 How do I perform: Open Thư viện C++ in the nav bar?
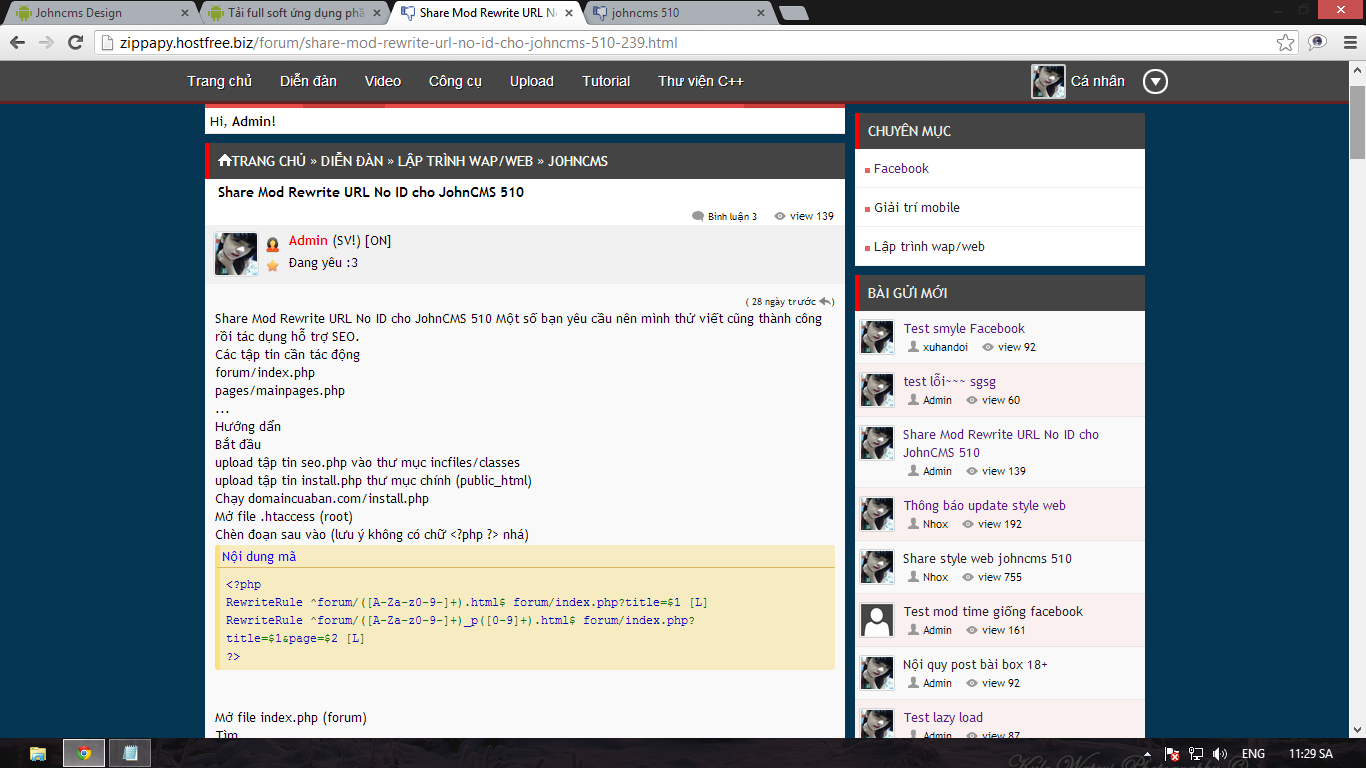[700, 82]
